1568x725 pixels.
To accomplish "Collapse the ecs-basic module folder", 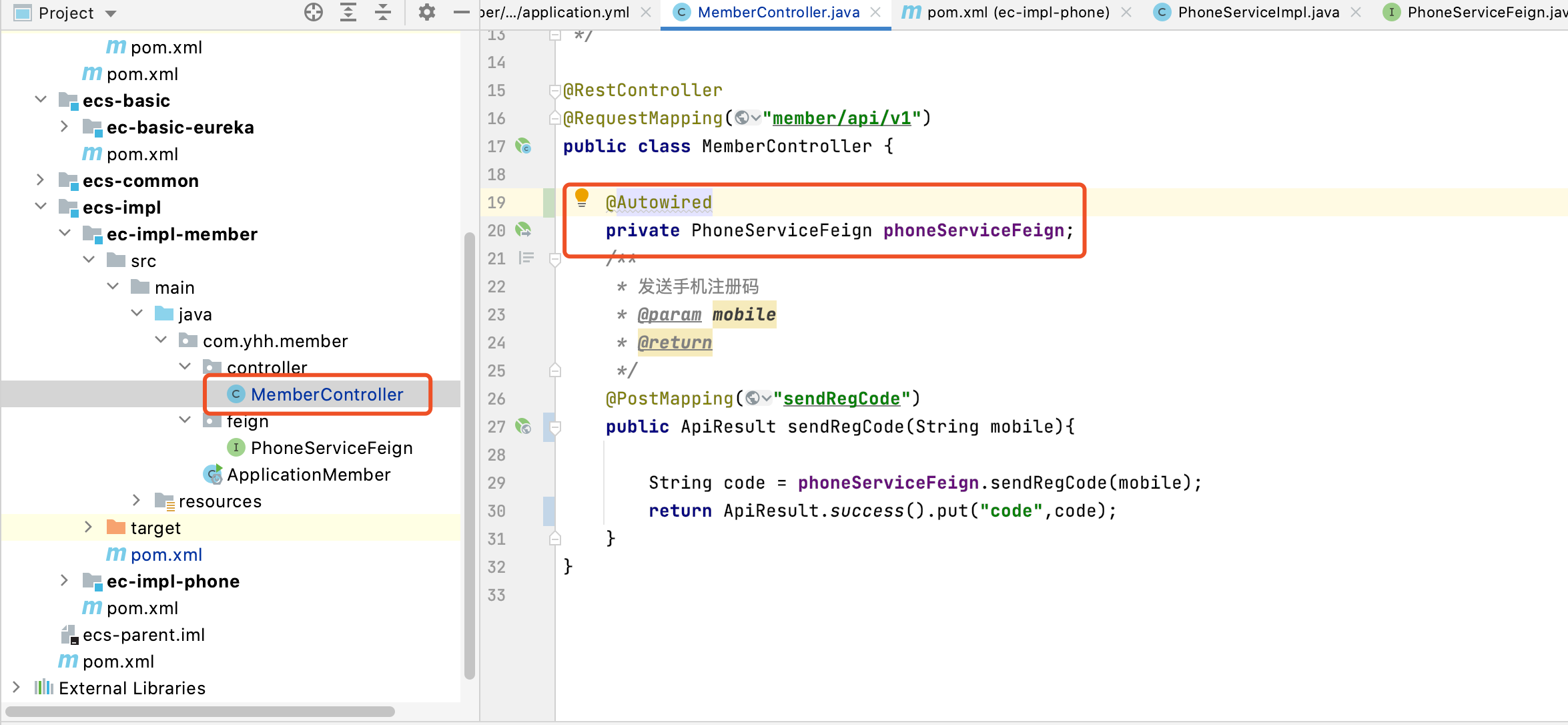I will tap(41, 100).
